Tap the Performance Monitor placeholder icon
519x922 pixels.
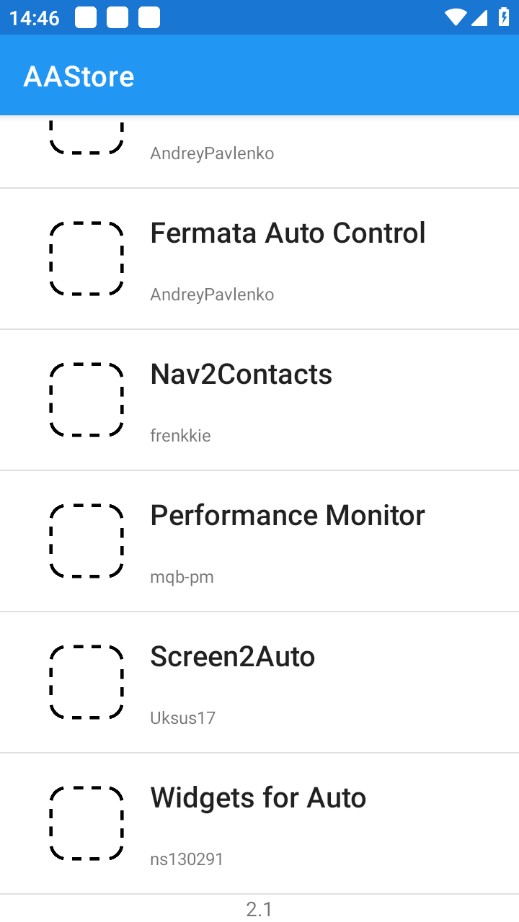pos(86,540)
